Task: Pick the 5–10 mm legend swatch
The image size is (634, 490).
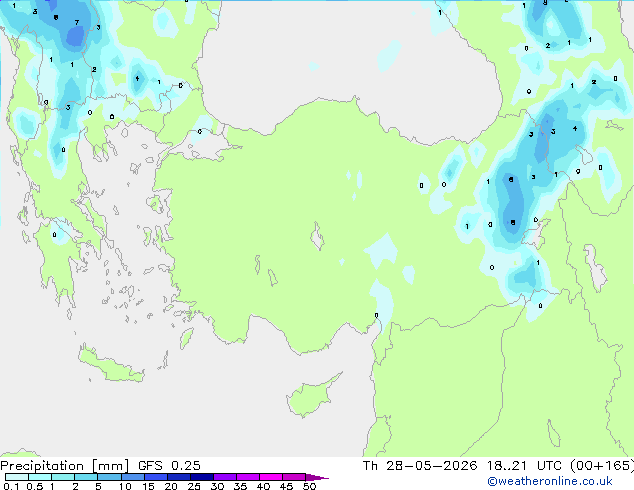Action: click(x=109, y=477)
